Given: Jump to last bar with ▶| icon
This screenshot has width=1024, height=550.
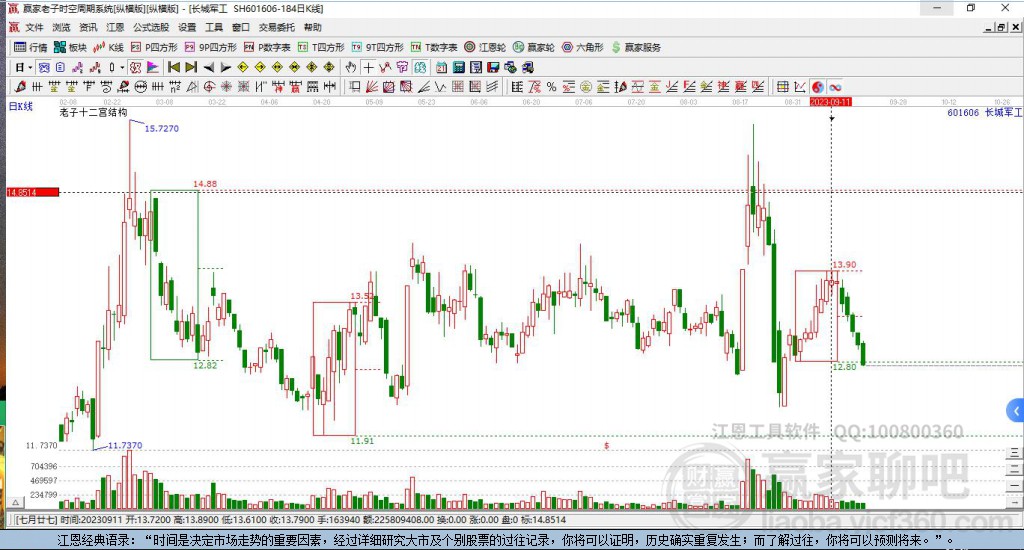Looking at the screenshot, I should click(191, 67).
